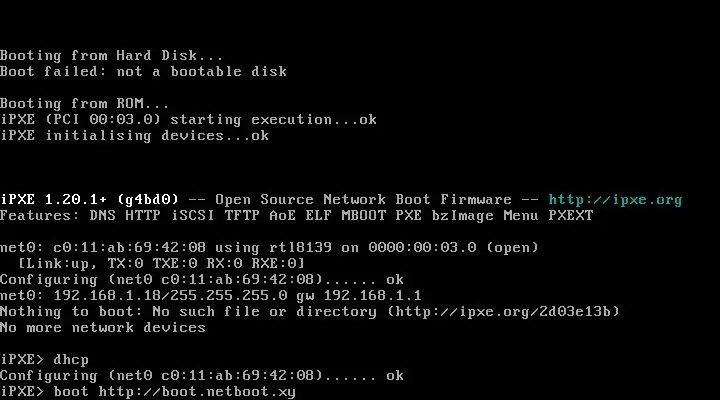Click the IP address 192.168.1.18
The height and width of the screenshot is (400, 720).
(x=107, y=295)
